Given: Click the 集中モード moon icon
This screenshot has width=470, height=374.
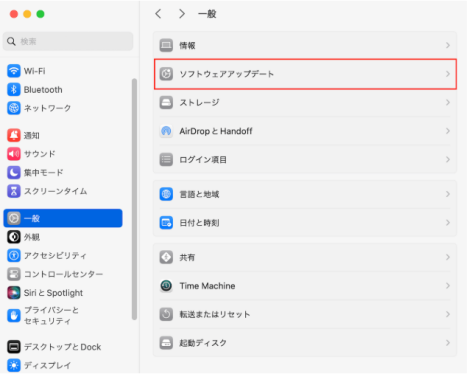Looking at the screenshot, I should pos(14,172).
